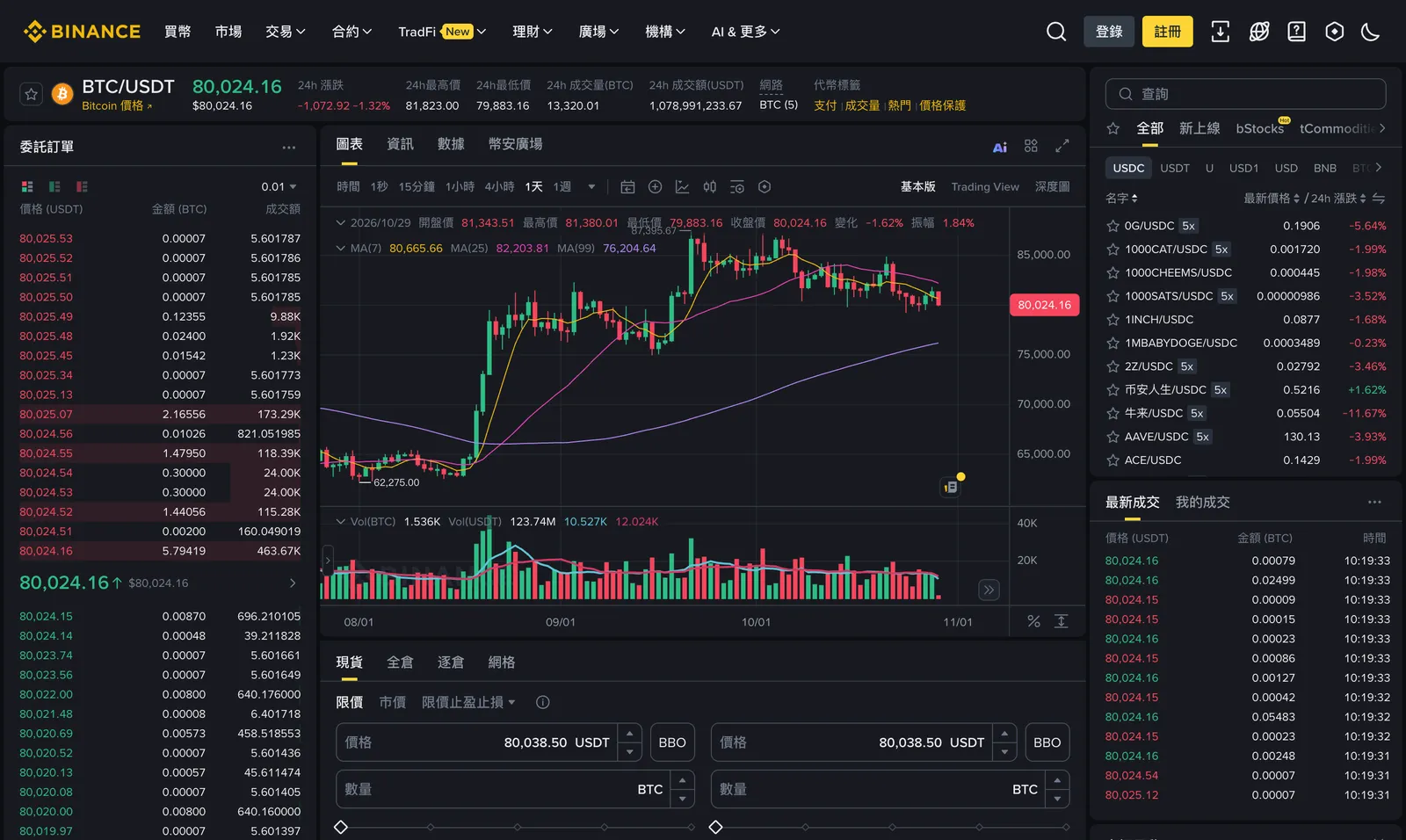Image resolution: width=1406 pixels, height=840 pixels.
Task: Switch chart to Trading View mode
Action: pos(985,187)
